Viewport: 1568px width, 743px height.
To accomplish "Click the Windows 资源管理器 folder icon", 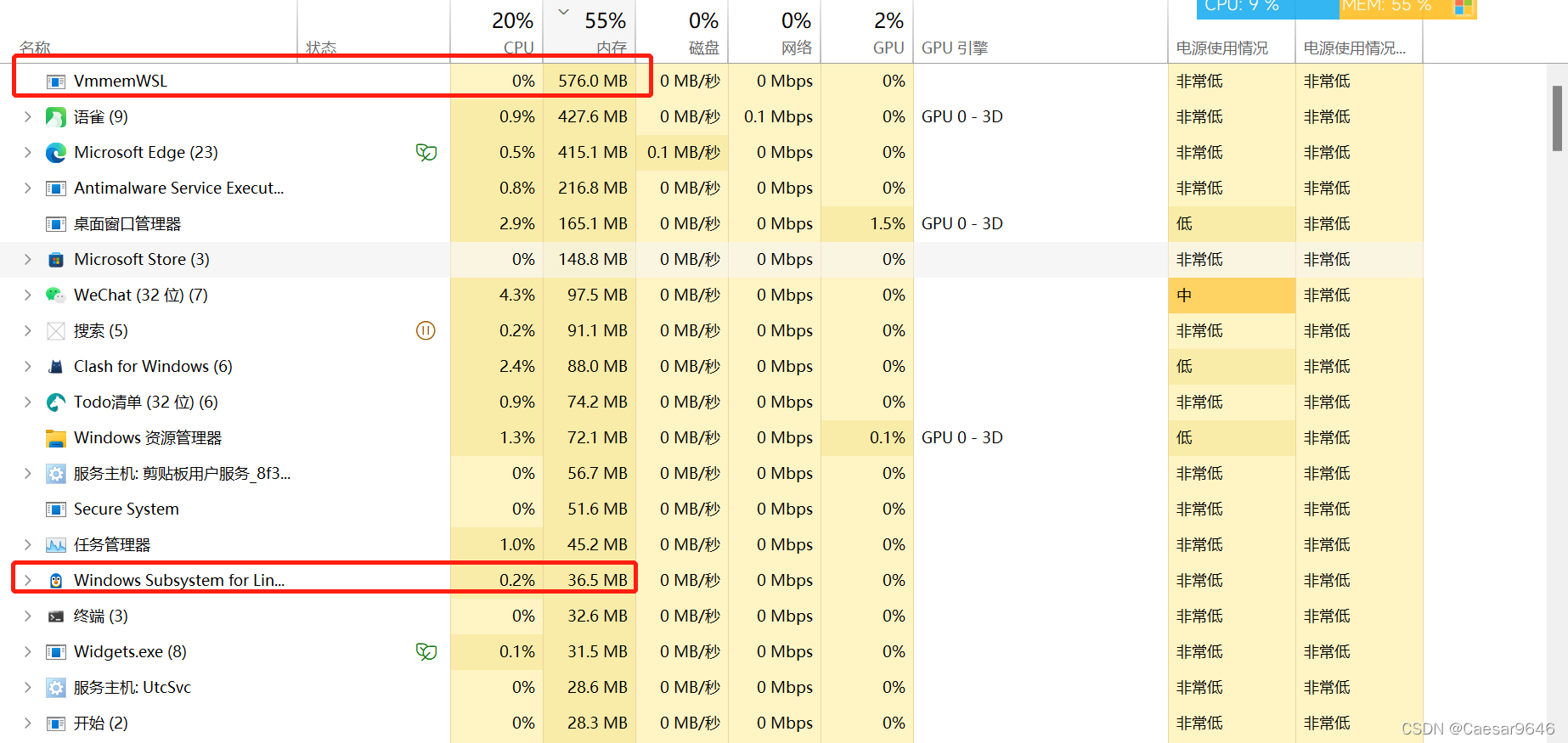I will [x=56, y=438].
